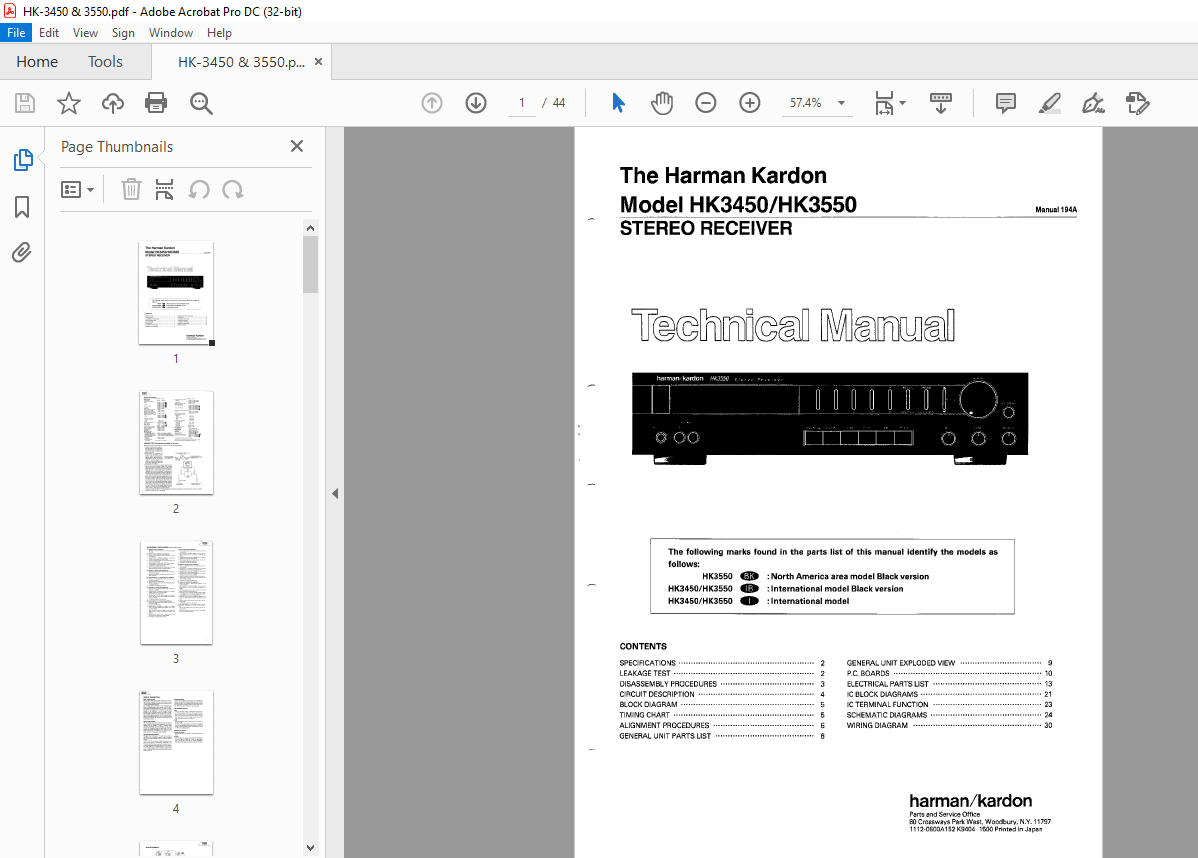Viewport: 1198px width, 858px height.
Task: Open the thumbnails options dropdown menu
Action: (77, 189)
